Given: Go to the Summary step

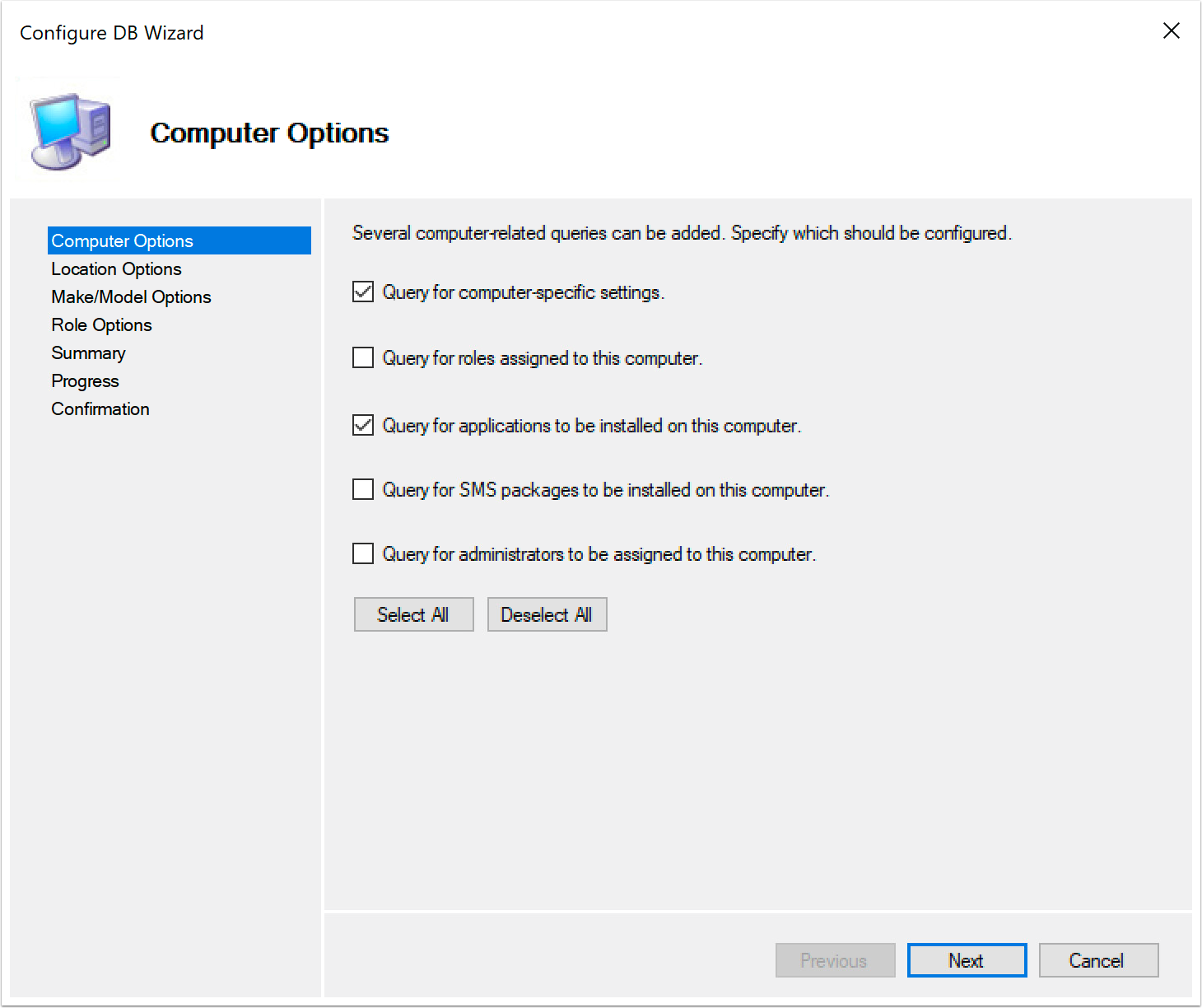Looking at the screenshot, I should 88,352.
